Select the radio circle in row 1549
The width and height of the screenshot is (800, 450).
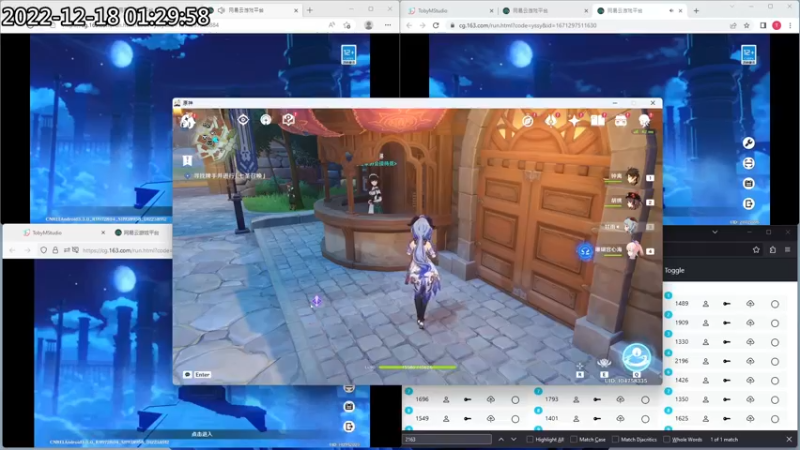point(515,419)
